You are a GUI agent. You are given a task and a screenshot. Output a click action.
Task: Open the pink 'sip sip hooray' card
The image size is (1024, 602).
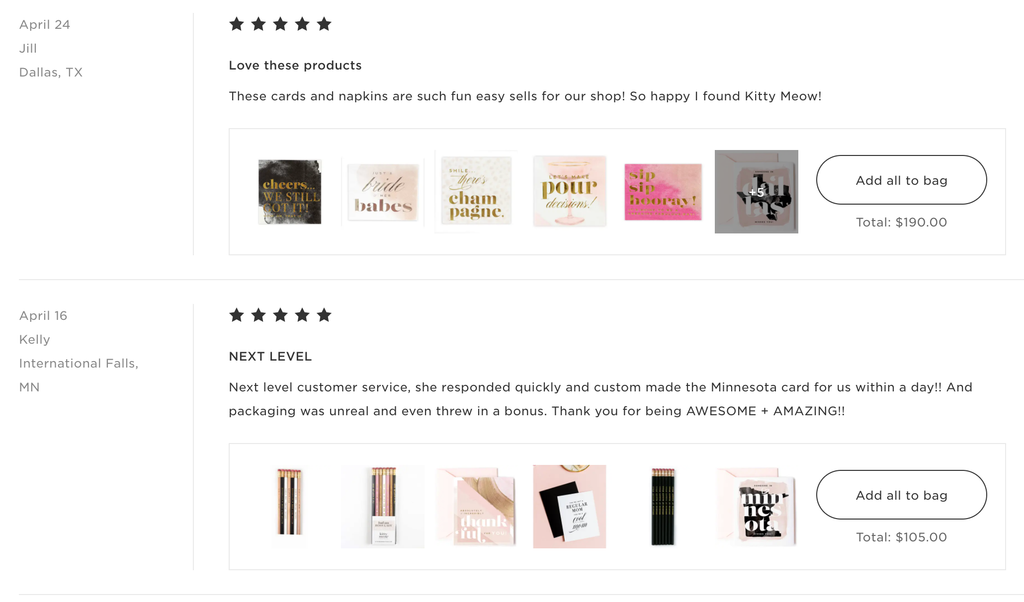[663, 192]
